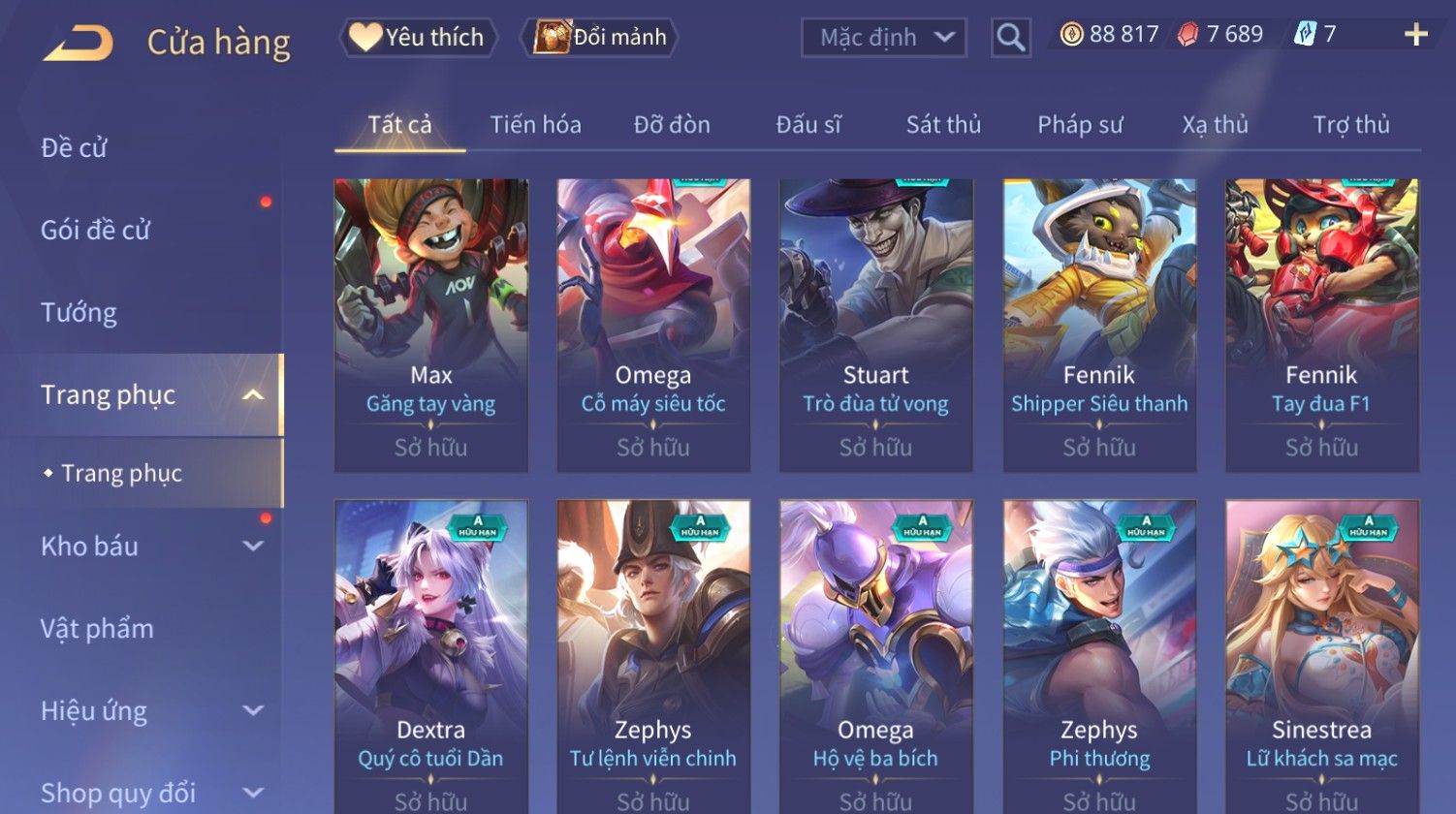
Task: Open Đổi mảnh chest exchange
Action: click(x=599, y=37)
